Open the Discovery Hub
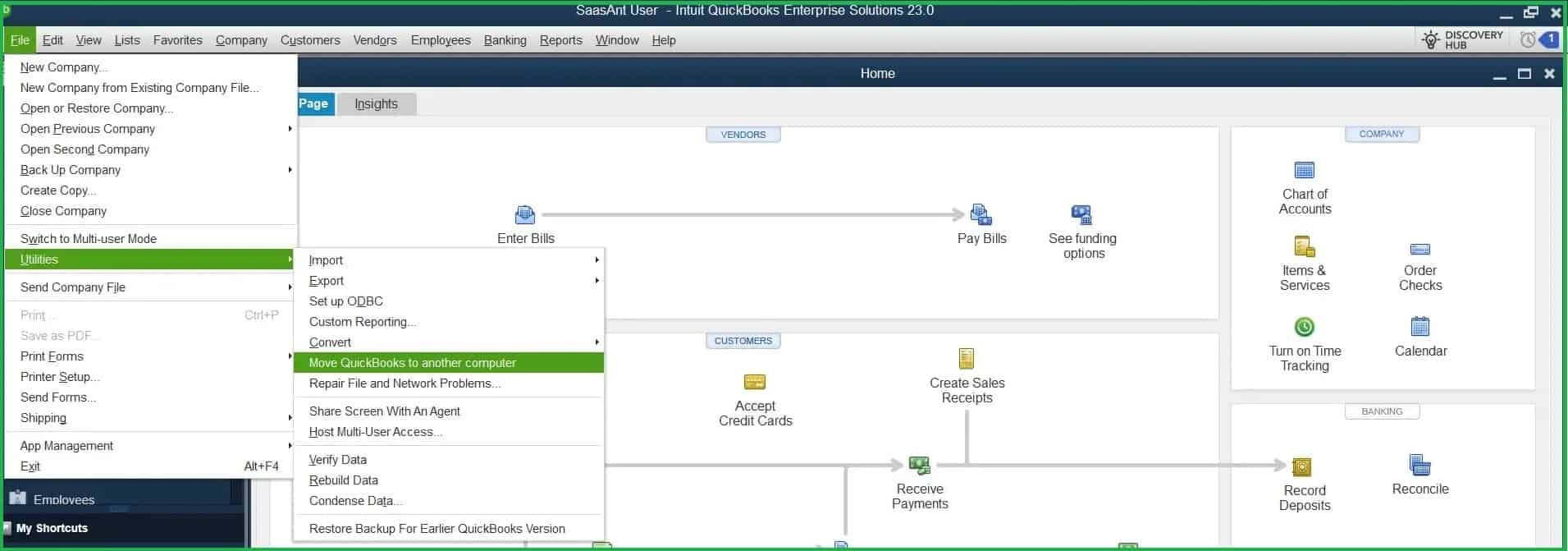This screenshot has height=551, width=1568. click(x=1463, y=39)
